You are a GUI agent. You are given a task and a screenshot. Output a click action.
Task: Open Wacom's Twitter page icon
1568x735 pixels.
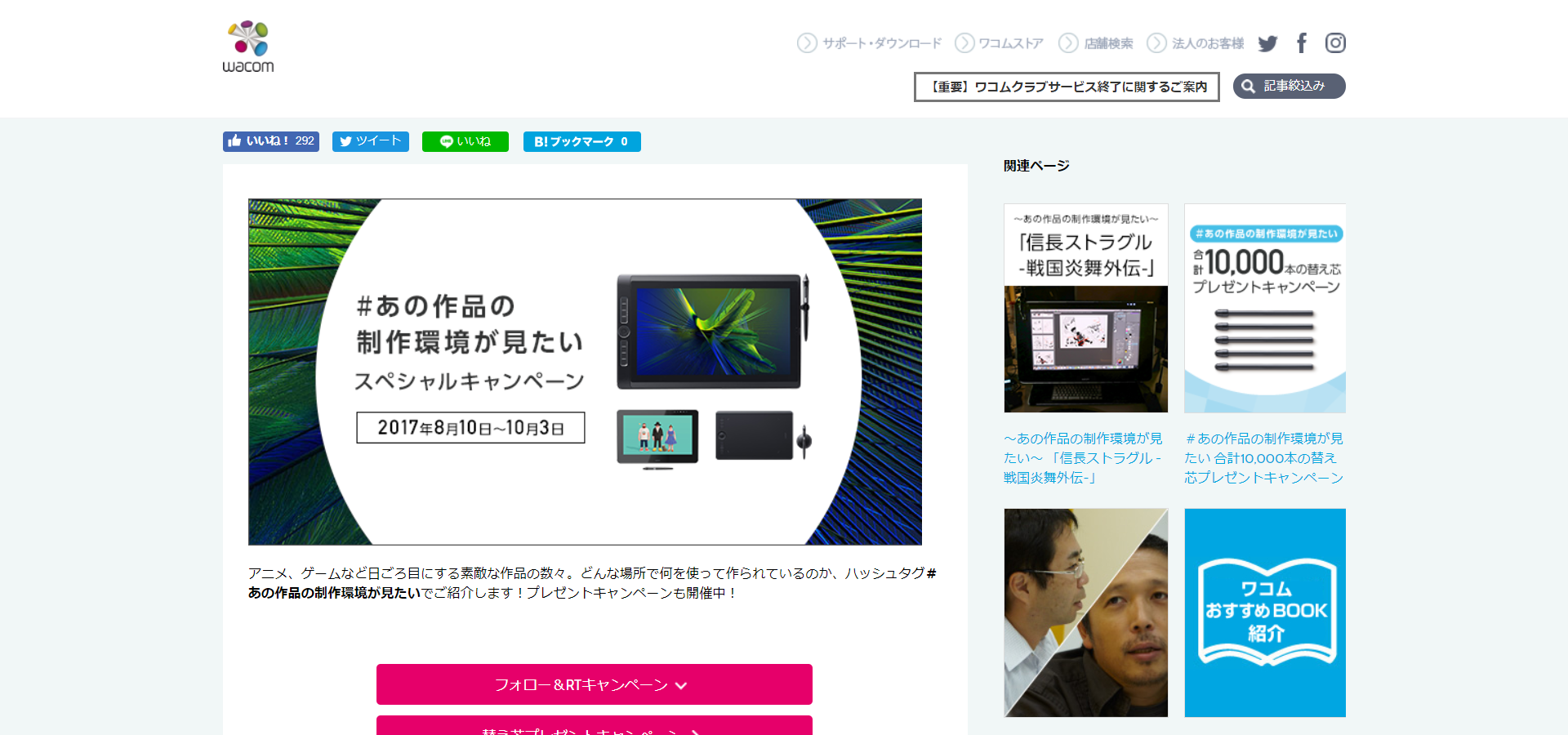(1267, 43)
